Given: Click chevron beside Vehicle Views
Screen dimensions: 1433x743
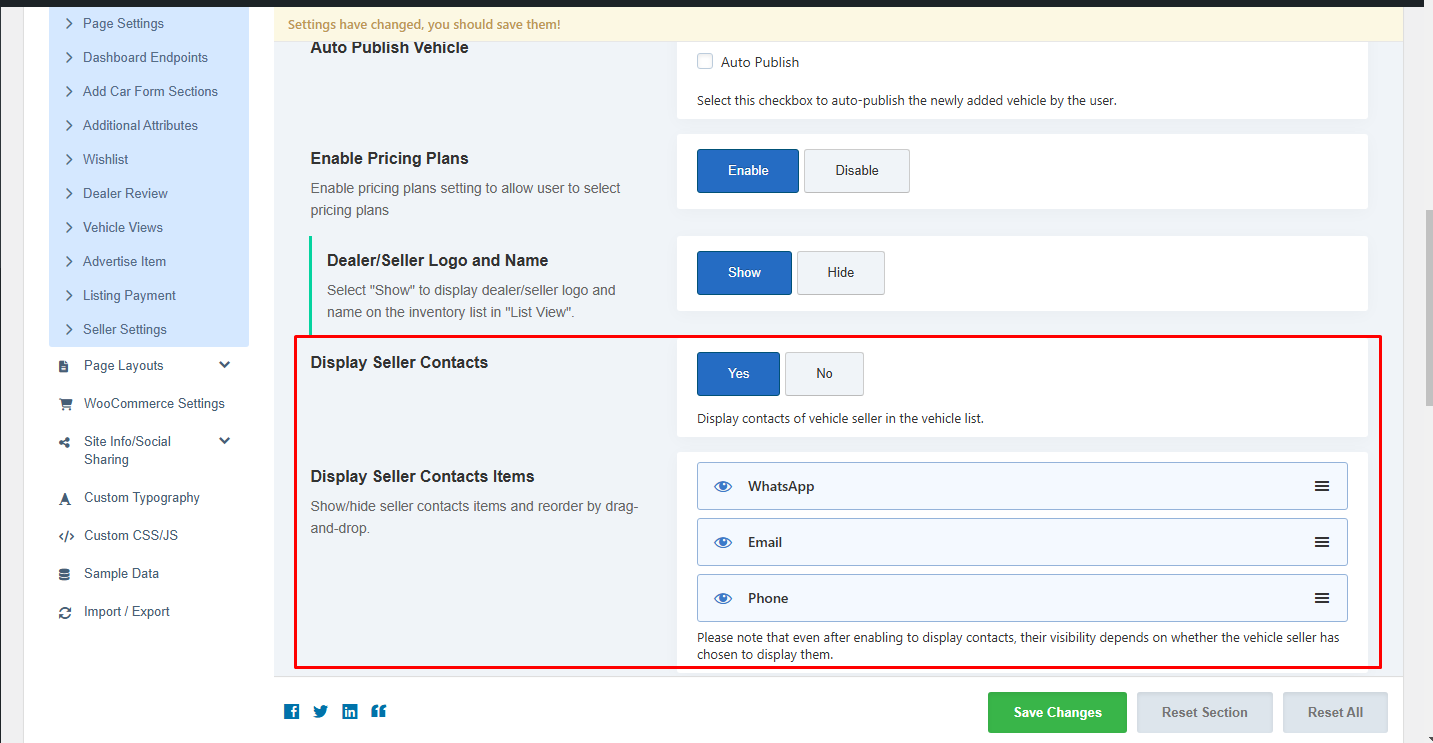Looking at the screenshot, I should (x=69, y=227).
